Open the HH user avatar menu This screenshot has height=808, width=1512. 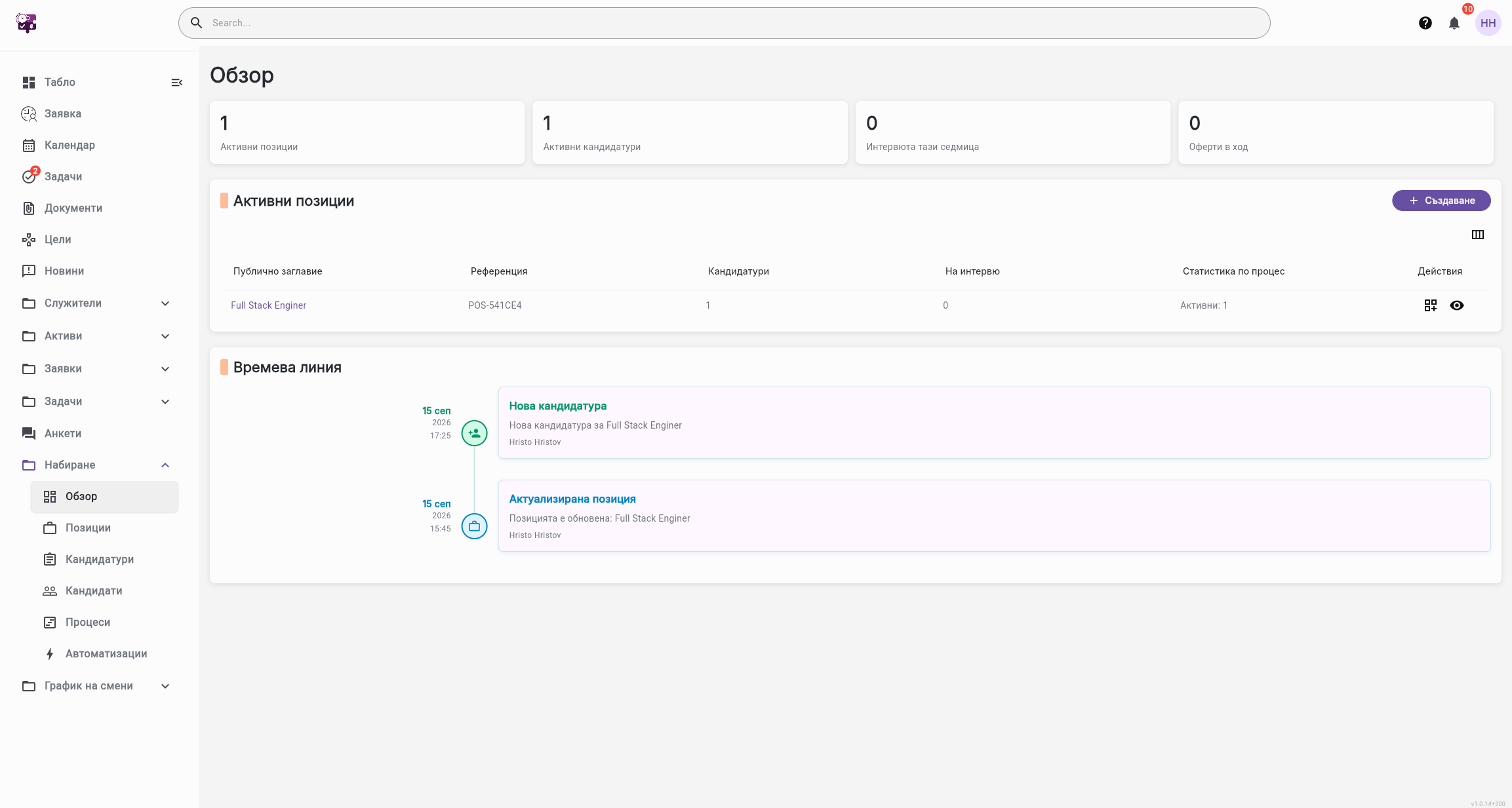click(x=1488, y=23)
